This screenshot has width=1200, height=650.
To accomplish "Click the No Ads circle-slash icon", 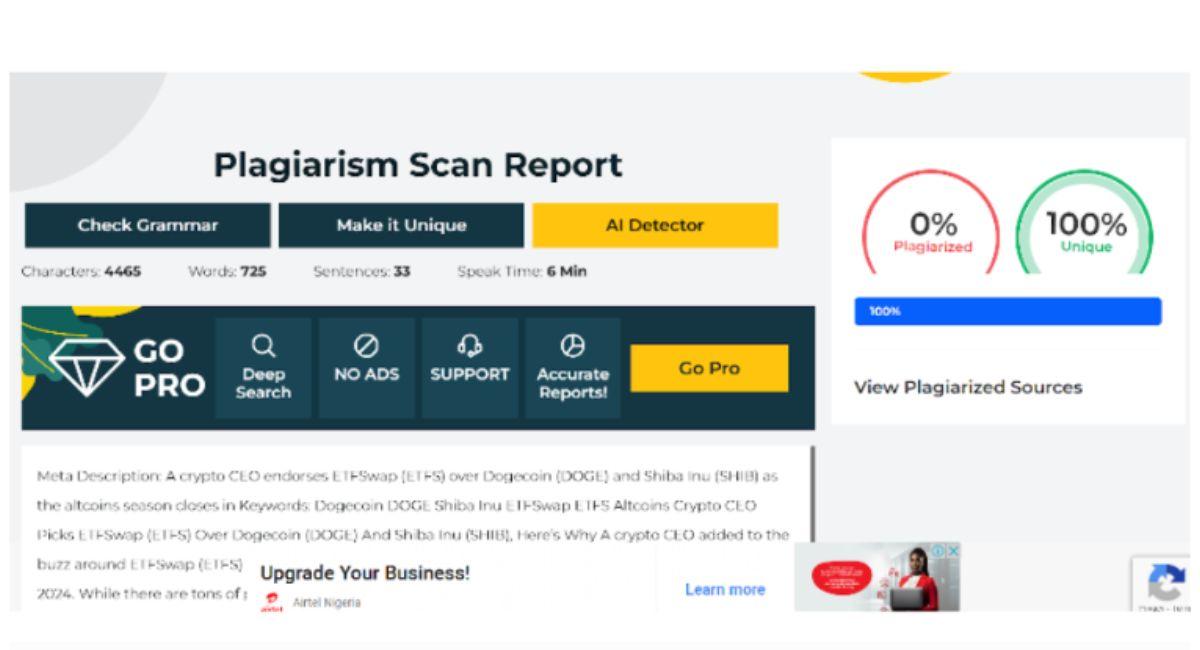I will tap(365, 346).
